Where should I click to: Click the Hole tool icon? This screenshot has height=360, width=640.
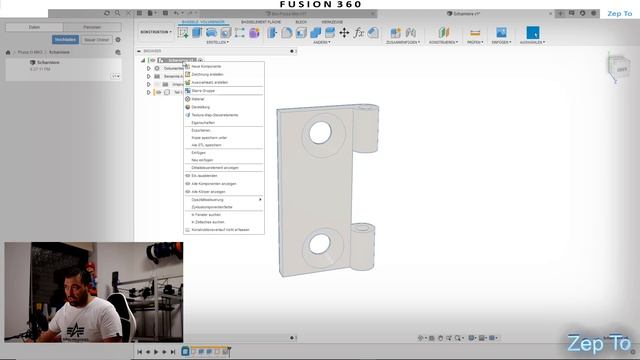click(226, 33)
